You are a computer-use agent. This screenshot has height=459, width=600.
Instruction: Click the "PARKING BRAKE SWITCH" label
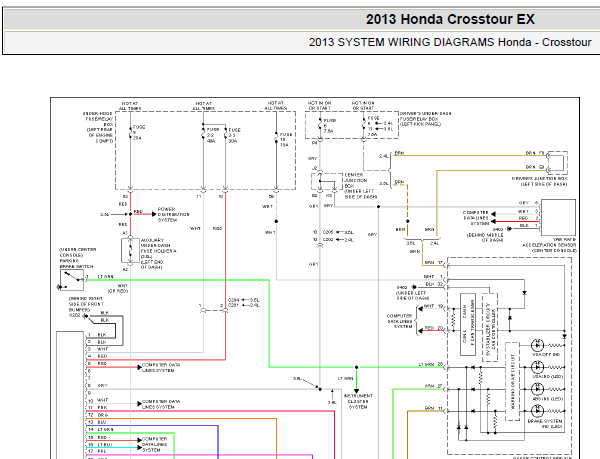[x=76, y=264]
